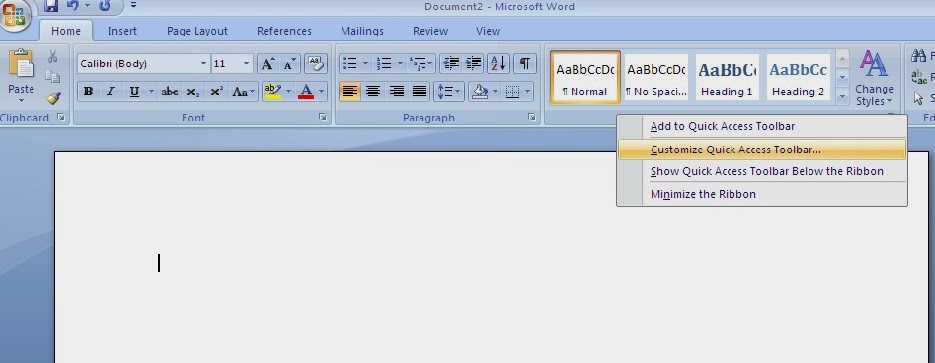Apply the Heading 1 style thumbnail
Screen dimensions: 935x363
(x=726, y=77)
